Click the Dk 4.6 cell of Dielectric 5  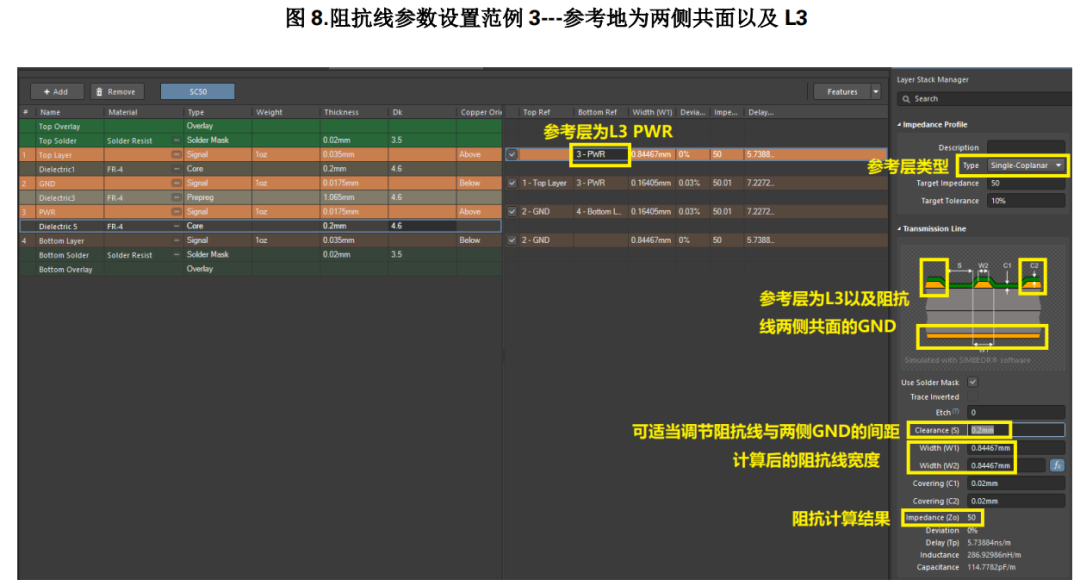[x=421, y=226]
